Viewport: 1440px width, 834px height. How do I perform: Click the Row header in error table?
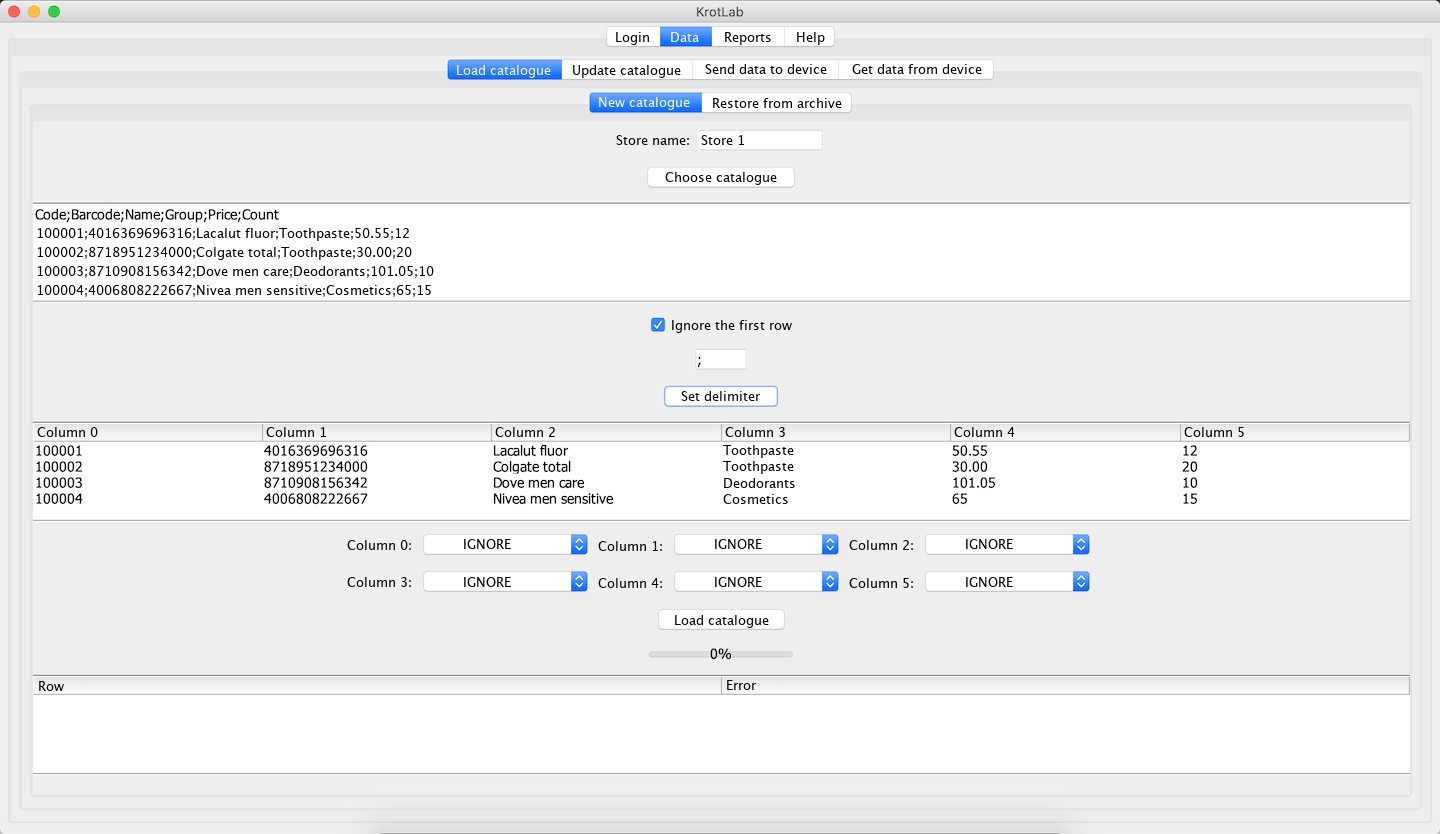pos(377,686)
